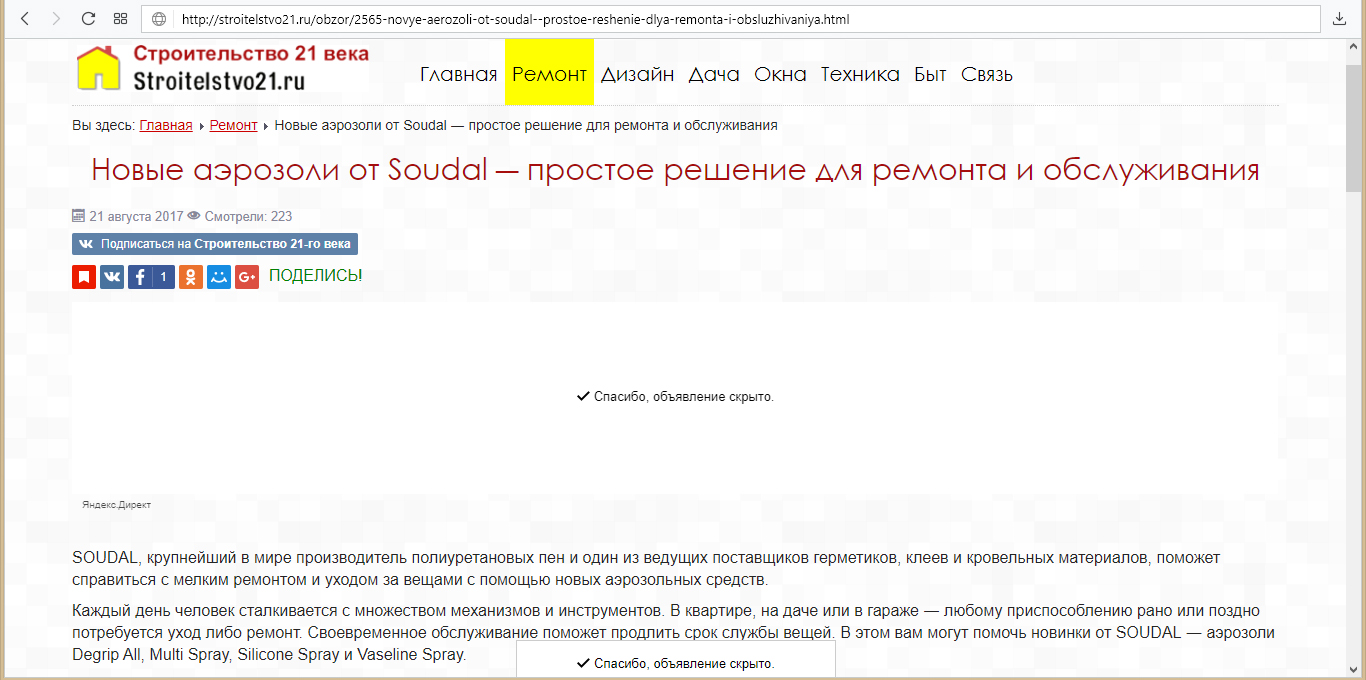
Task: Share on Google Plus icon
Action: point(247,277)
